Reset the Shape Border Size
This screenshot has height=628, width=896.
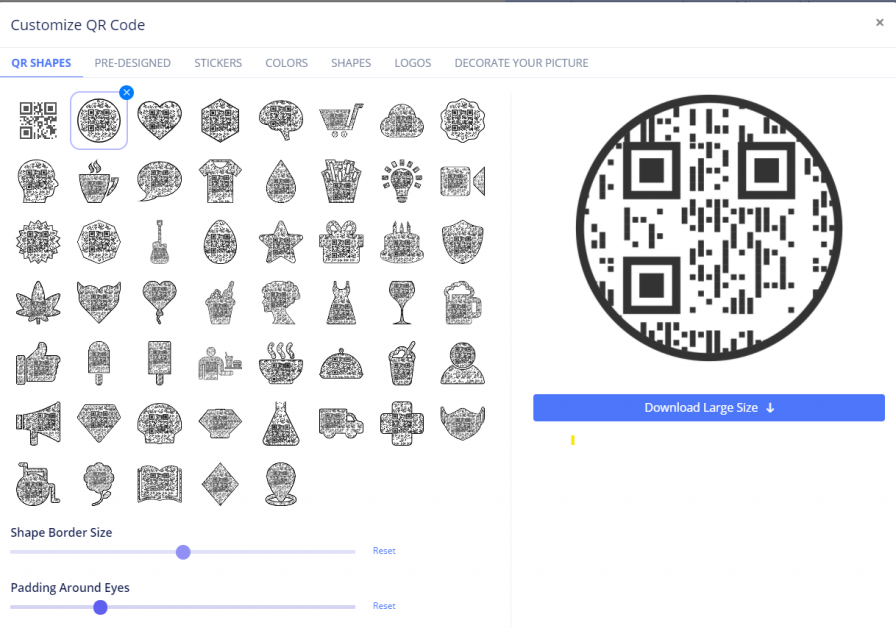[384, 550]
